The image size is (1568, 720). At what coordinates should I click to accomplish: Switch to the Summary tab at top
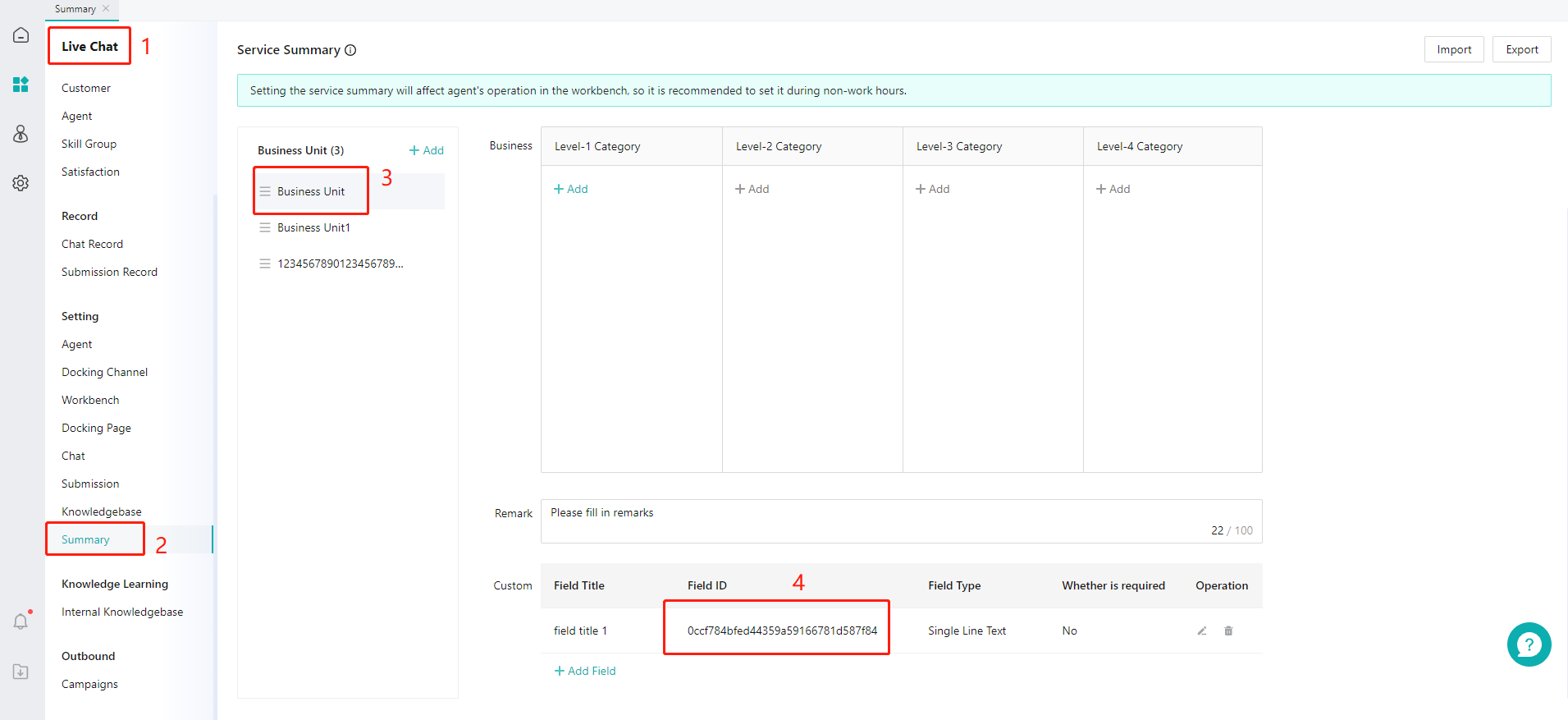(75, 9)
